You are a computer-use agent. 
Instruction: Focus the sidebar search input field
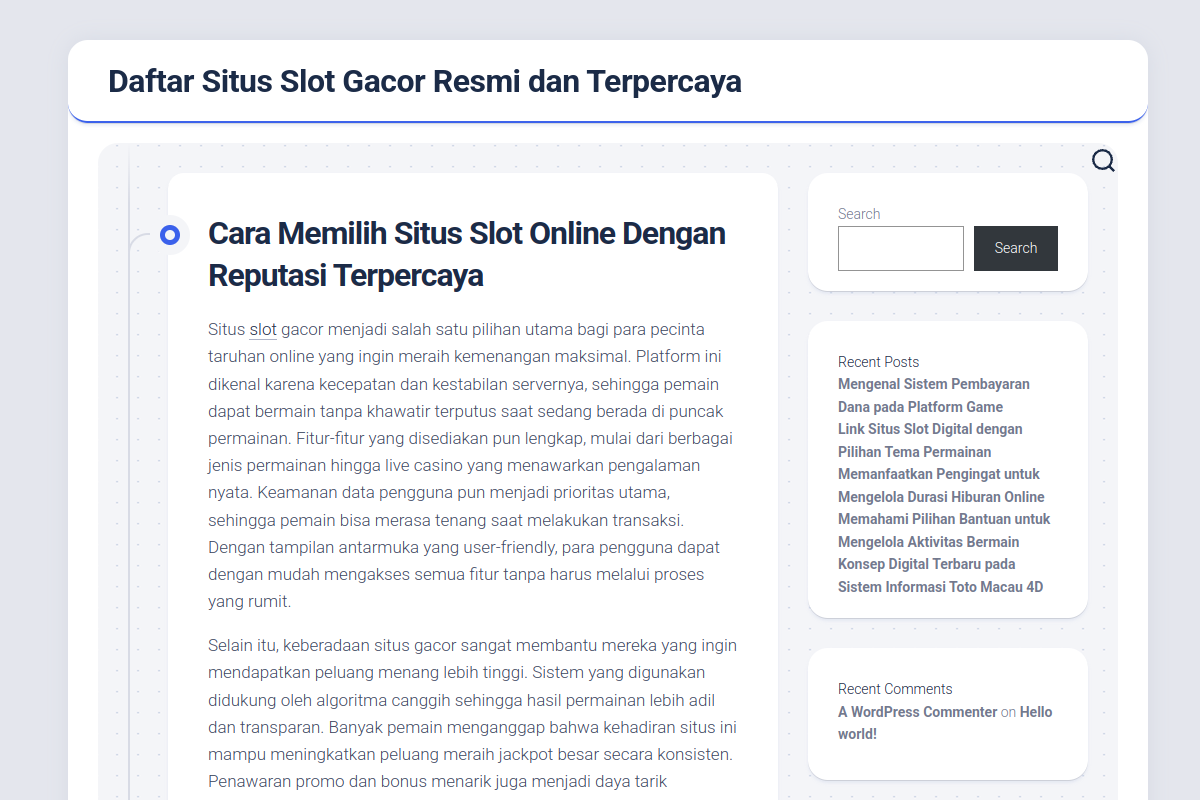click(x=901, y=248)
